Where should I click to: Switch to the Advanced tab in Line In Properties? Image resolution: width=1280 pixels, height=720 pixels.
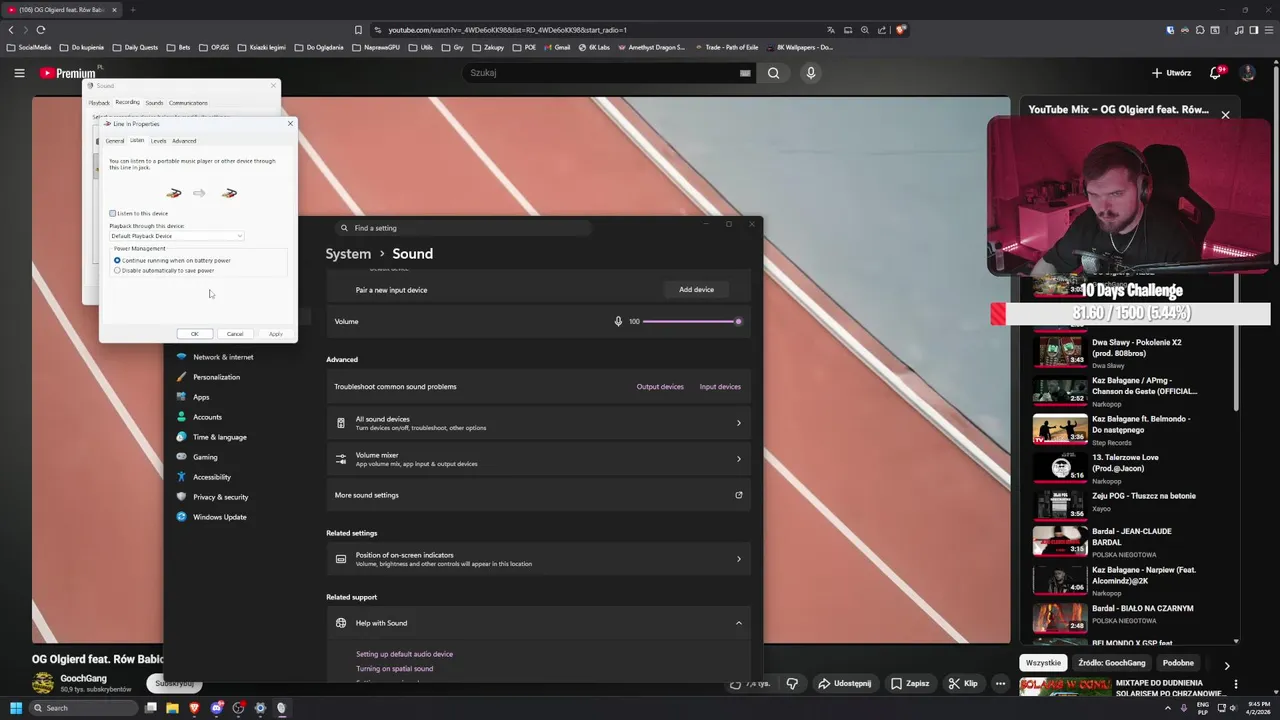pos(184,141)
